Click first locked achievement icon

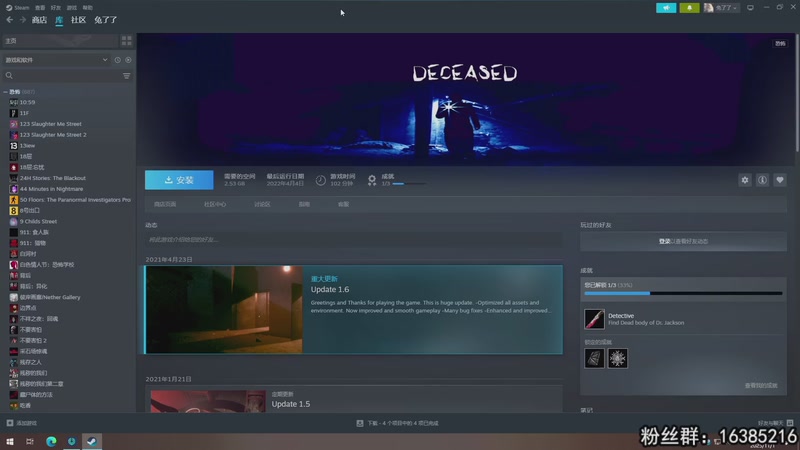point(594,358)
